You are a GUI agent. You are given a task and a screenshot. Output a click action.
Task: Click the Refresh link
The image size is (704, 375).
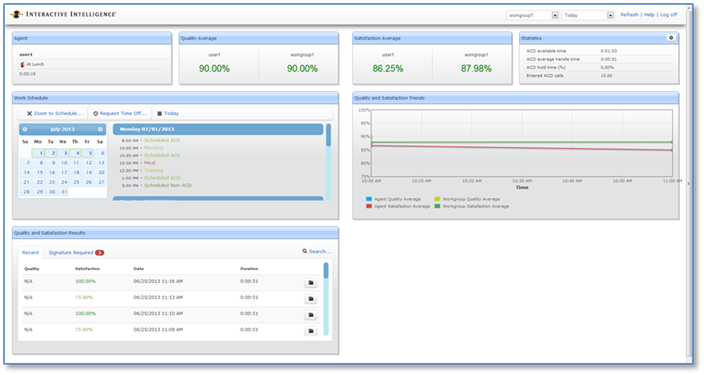[629, 15]
